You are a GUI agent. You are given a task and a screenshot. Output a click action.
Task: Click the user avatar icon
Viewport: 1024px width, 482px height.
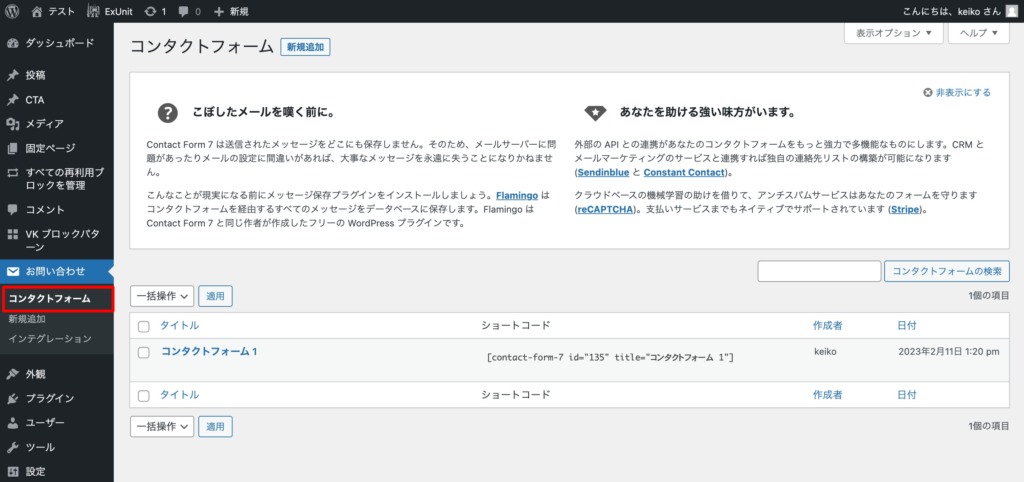tap(1011, 11)
